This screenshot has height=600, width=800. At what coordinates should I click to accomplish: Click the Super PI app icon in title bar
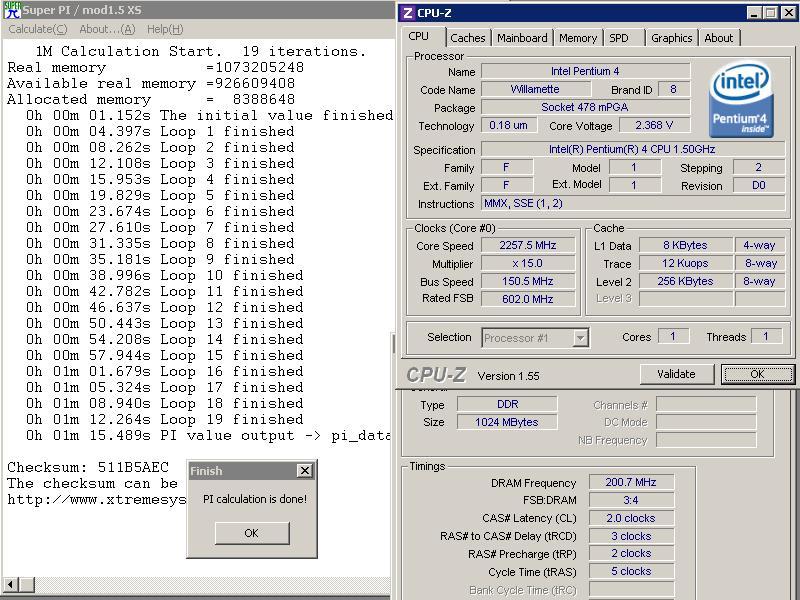12,10
